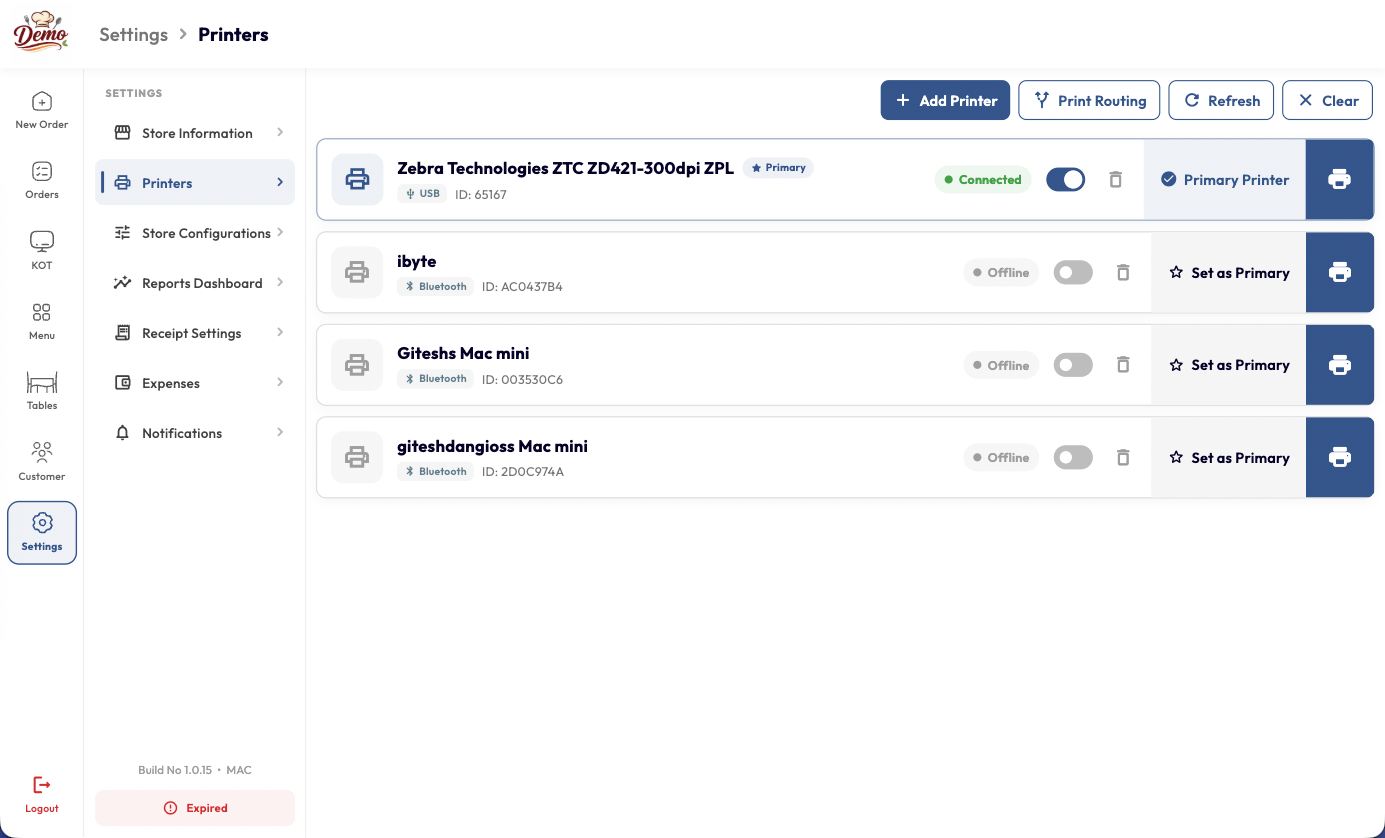Open the KOT screen
The image size is (1385, 838).
click(x=42, y=251)
